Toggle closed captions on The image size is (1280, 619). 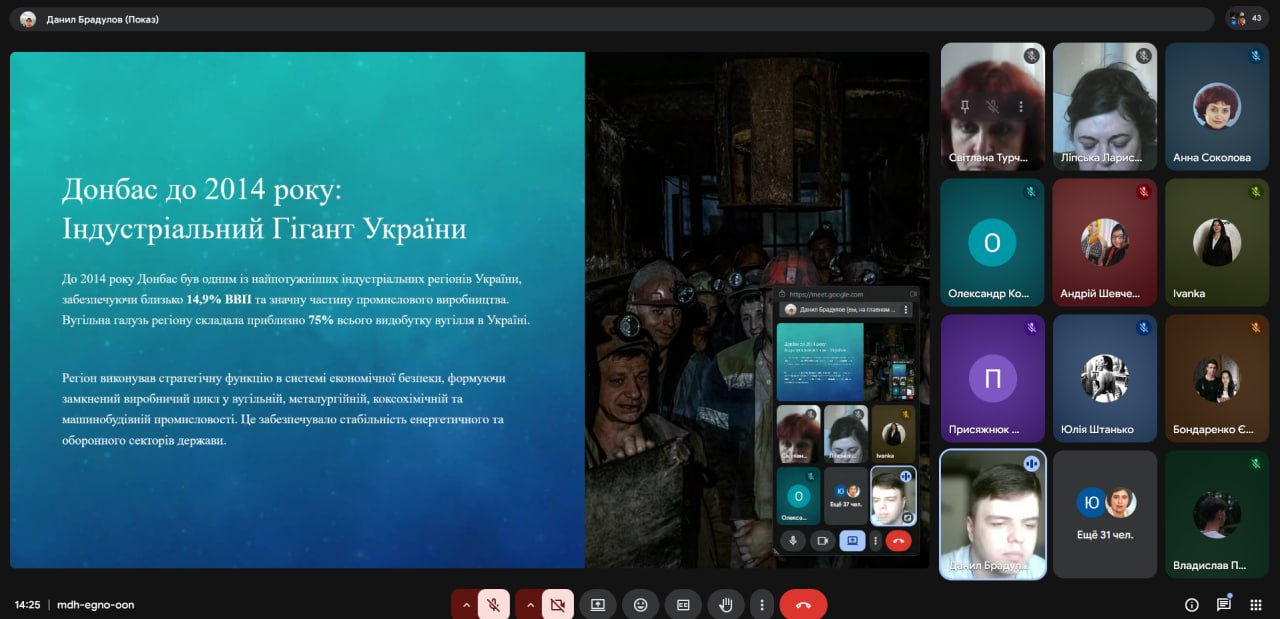tap(683, 604)
